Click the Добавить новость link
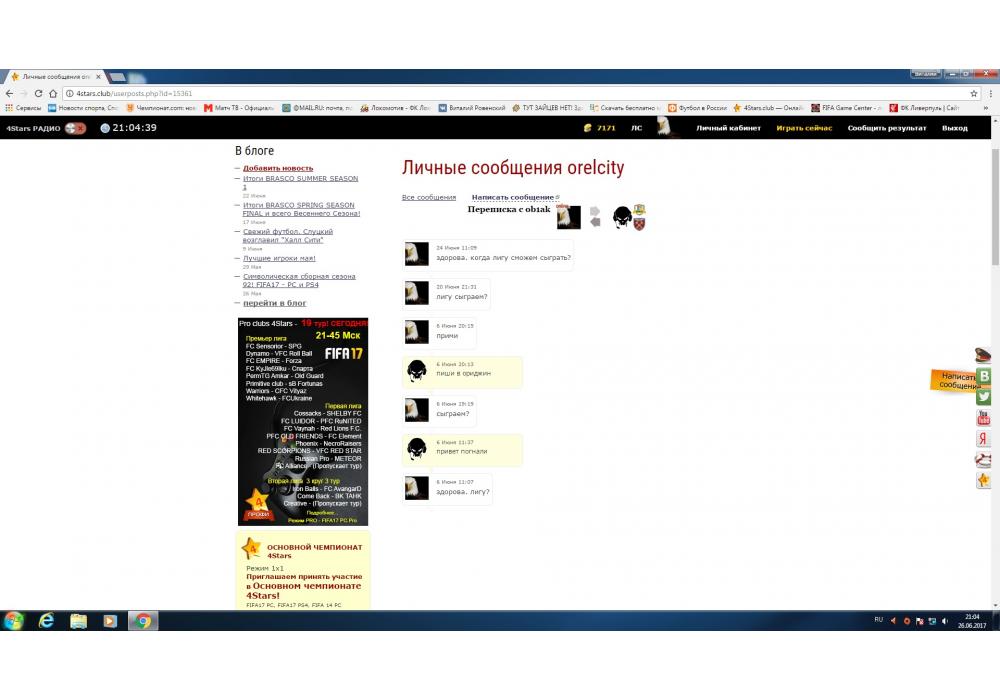The height and width of the screenshot is (700, 1000). pos(278,168)
